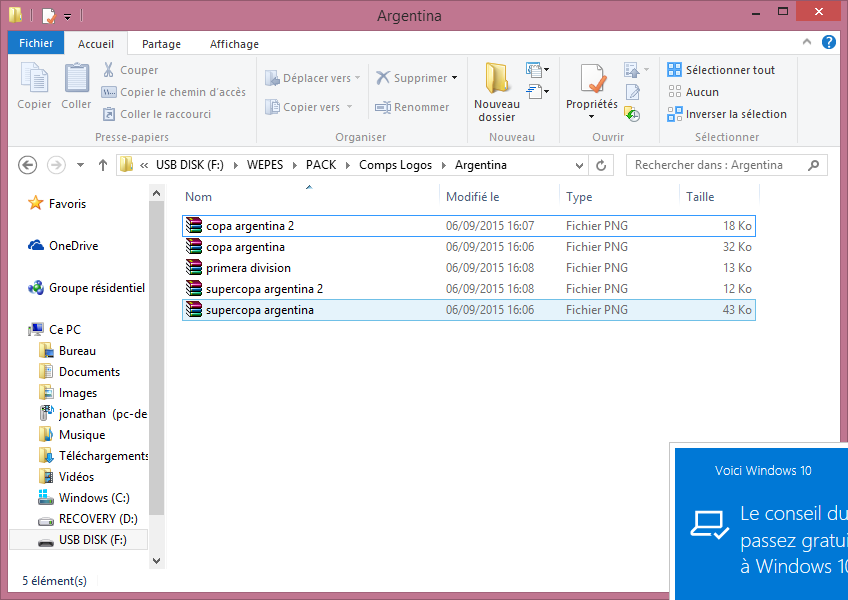The height and width of the screenshot is (600, 848).
Task: Sort by the Type column header
Action: (619, 196)
